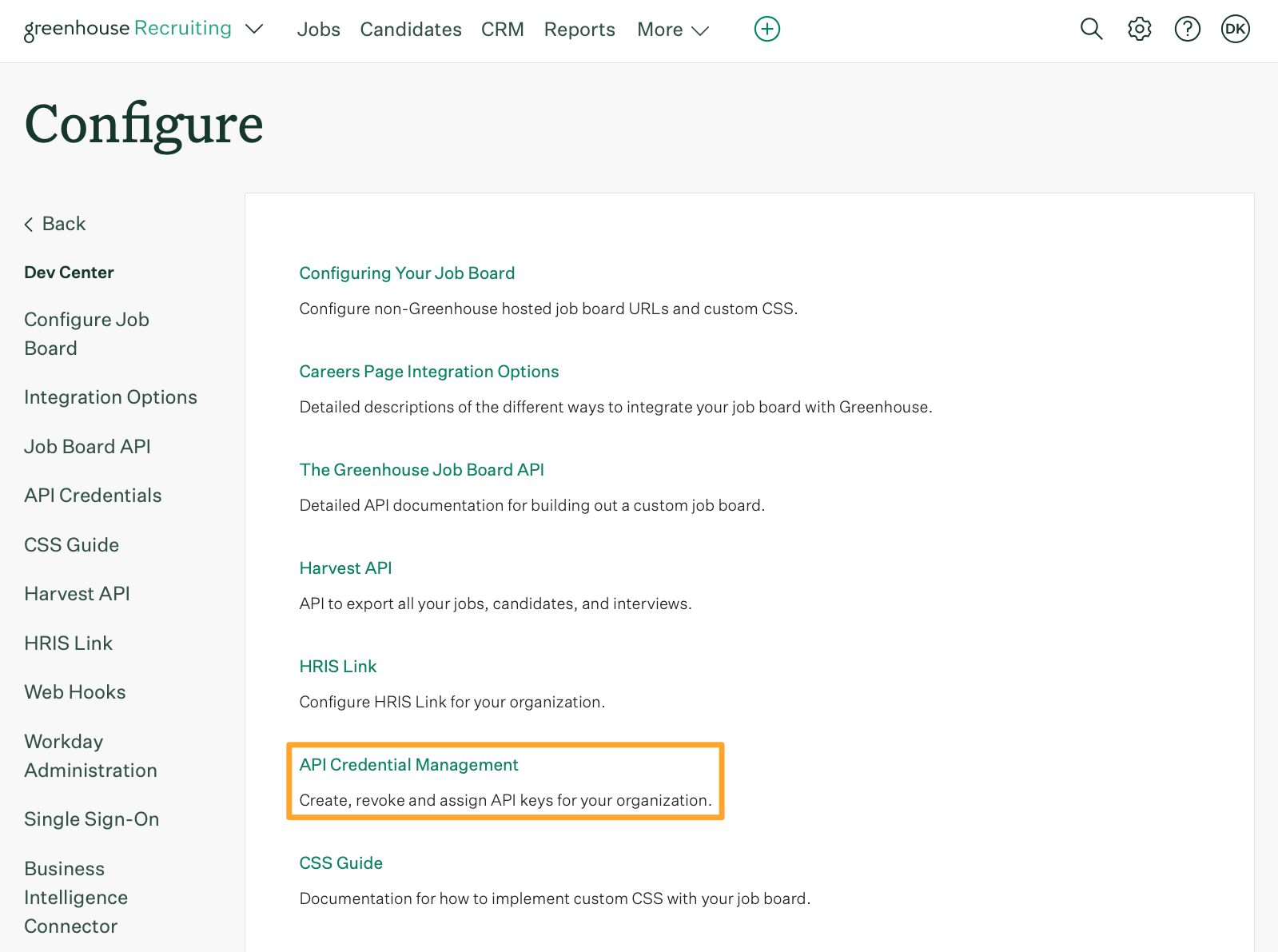
Task: Open Harvest API in the sidebar
Action: tap(77, 594)
